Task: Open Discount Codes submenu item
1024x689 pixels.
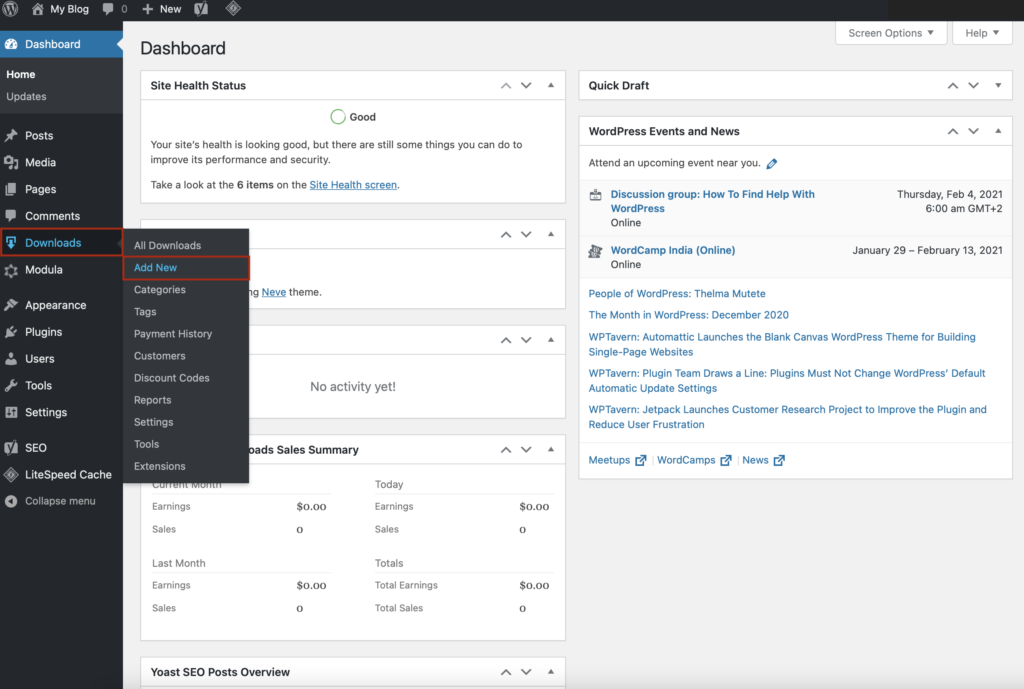Action: (x=172, y=378)
